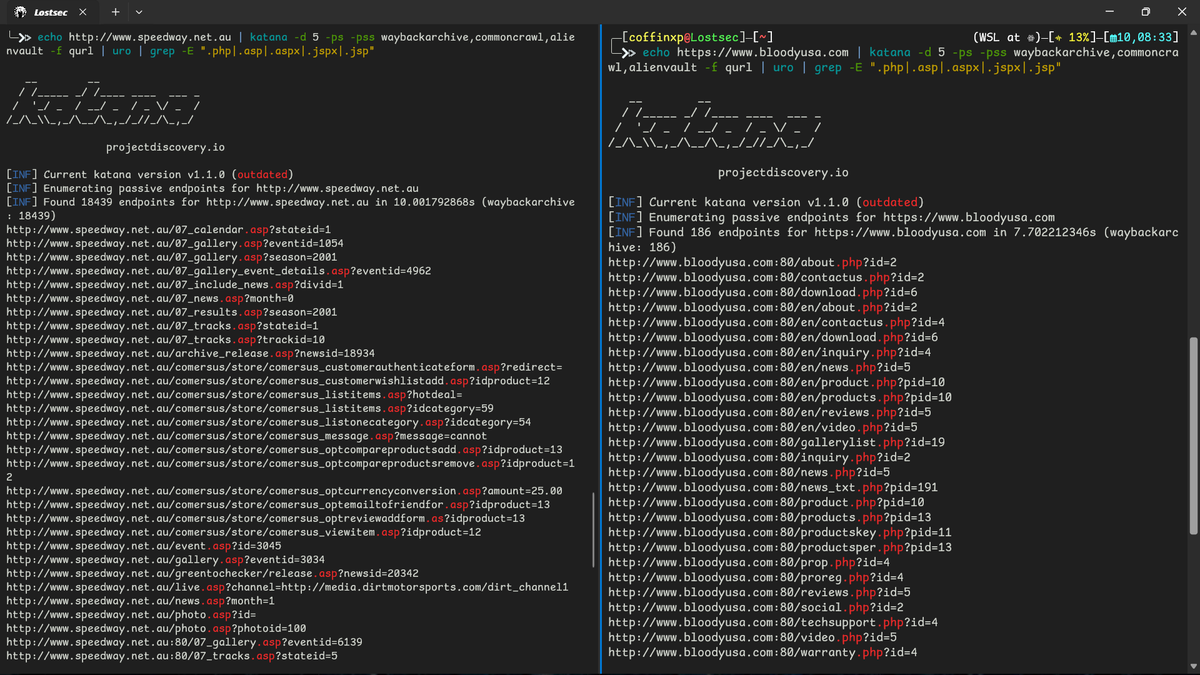This screenshot has height=675, width=1200.
Task: Click the bloodyusa en/product.php?pid=10 URL
Action: pos(777,382)
